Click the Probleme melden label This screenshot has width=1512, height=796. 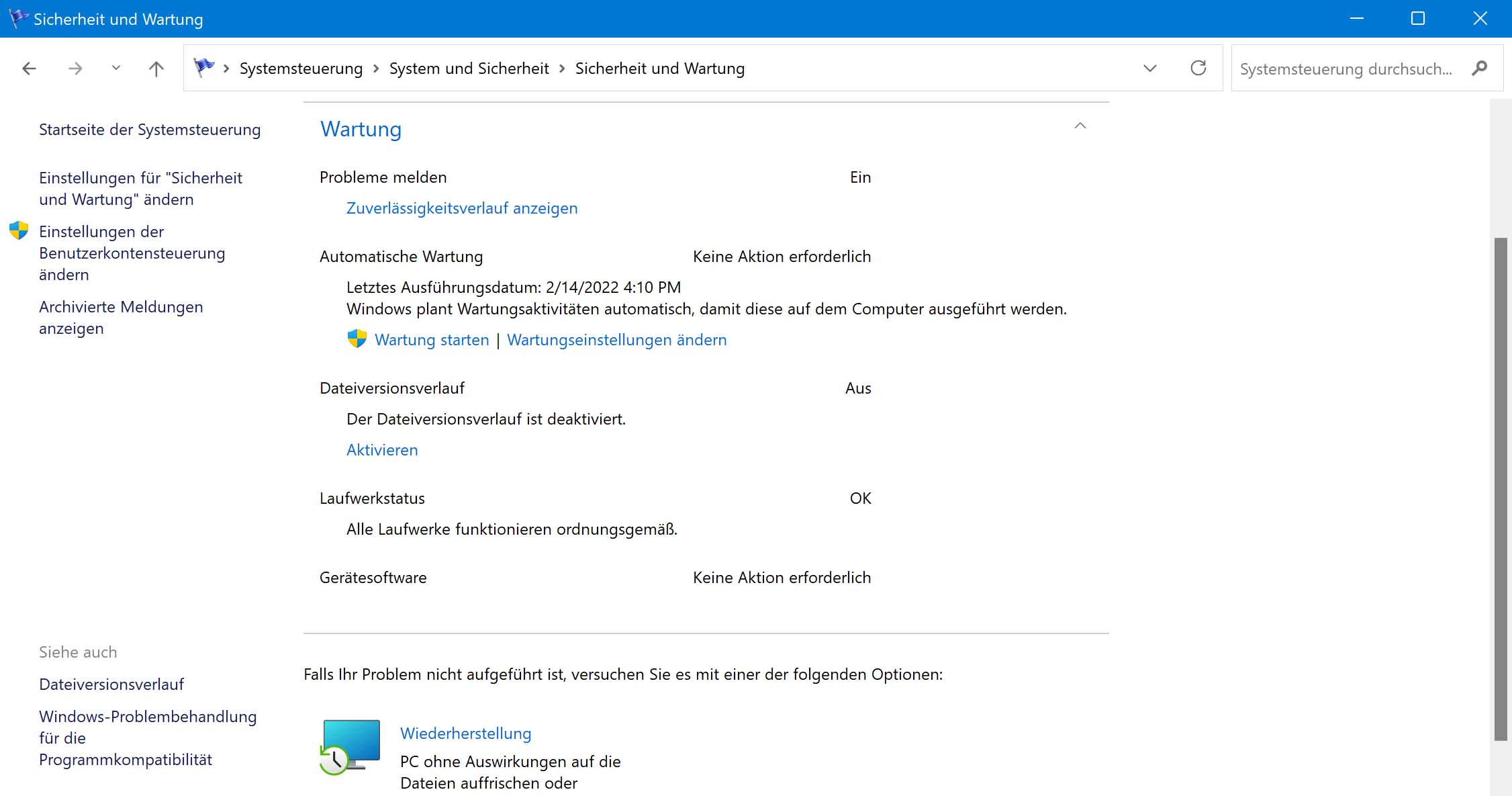tap(383, 177)
